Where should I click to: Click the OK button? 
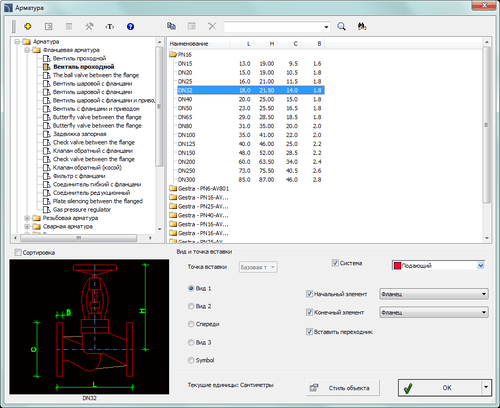pos(439,388)
